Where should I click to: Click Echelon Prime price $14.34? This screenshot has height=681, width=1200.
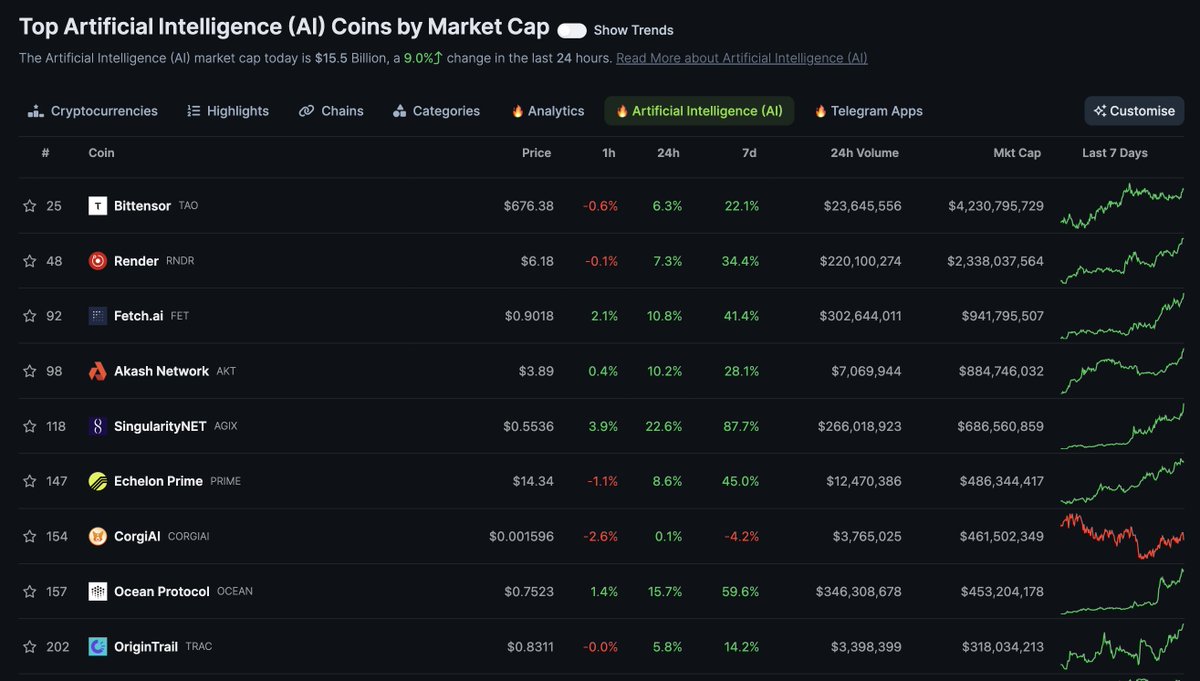coord(532,481)
